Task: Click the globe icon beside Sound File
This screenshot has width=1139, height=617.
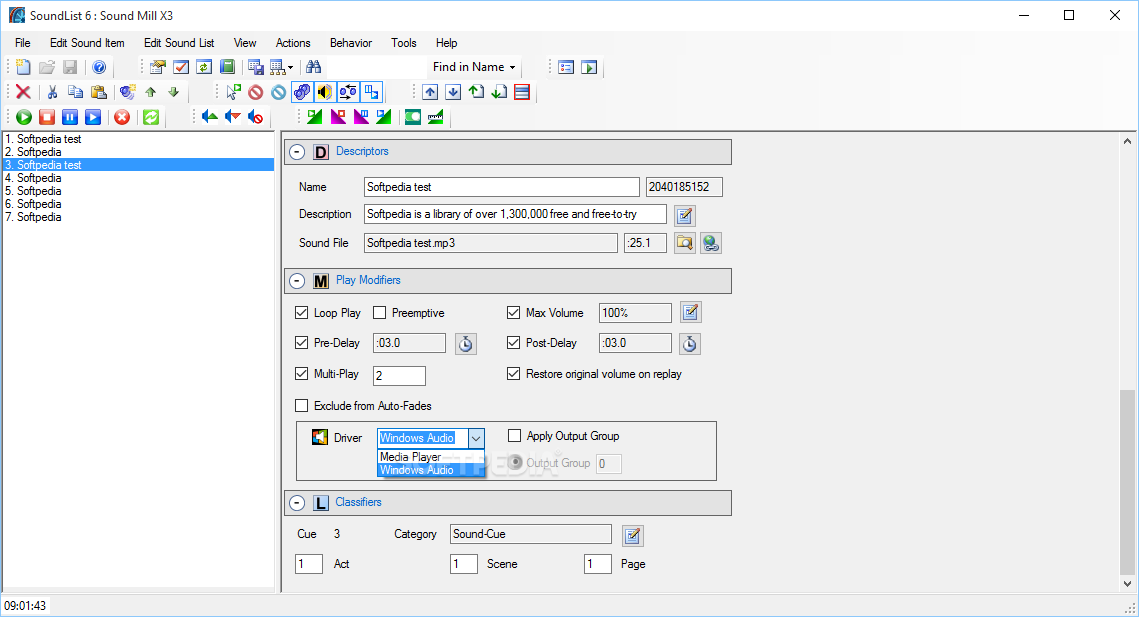Action: coord(710,243)
